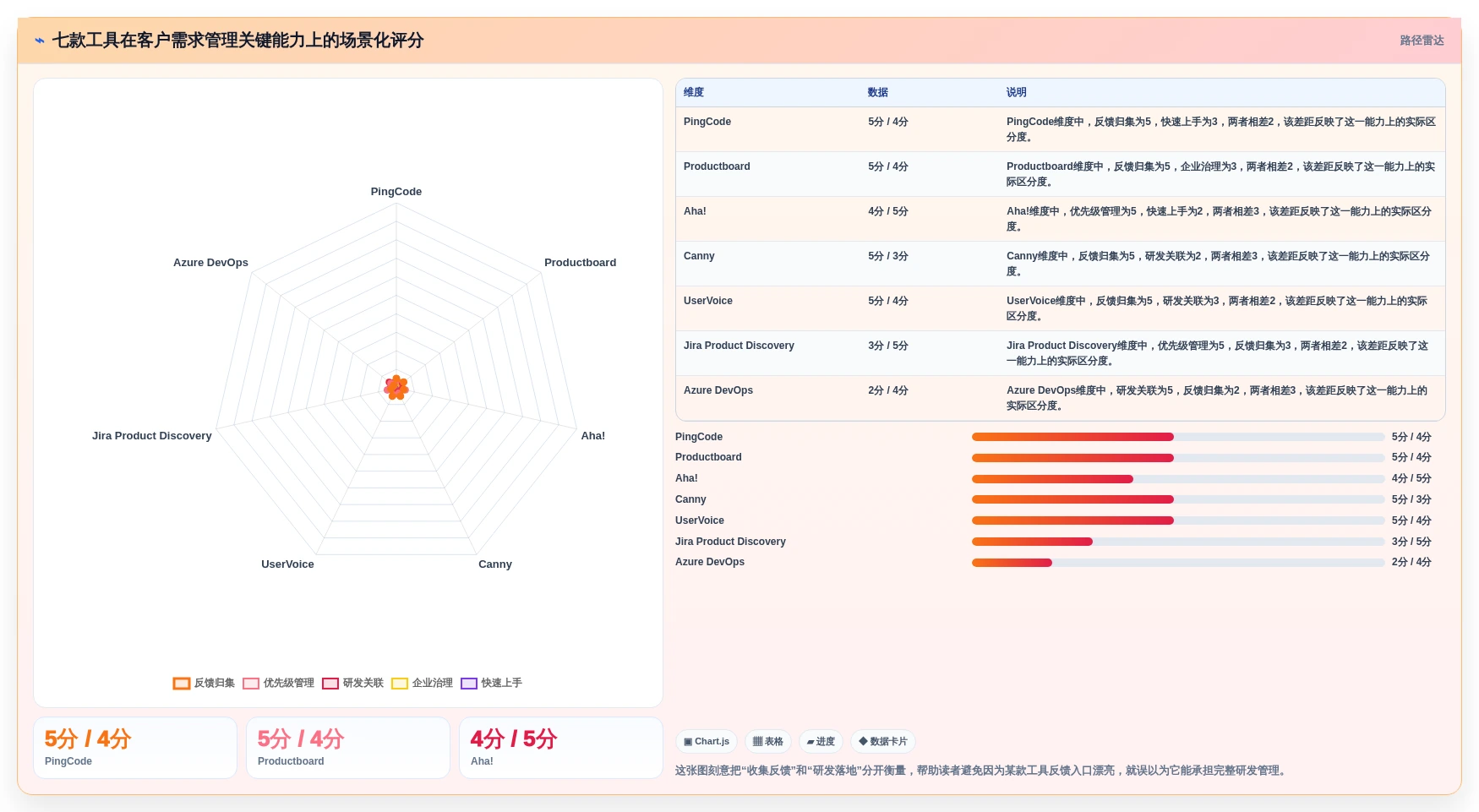Click the Chart.js chip

707,742
